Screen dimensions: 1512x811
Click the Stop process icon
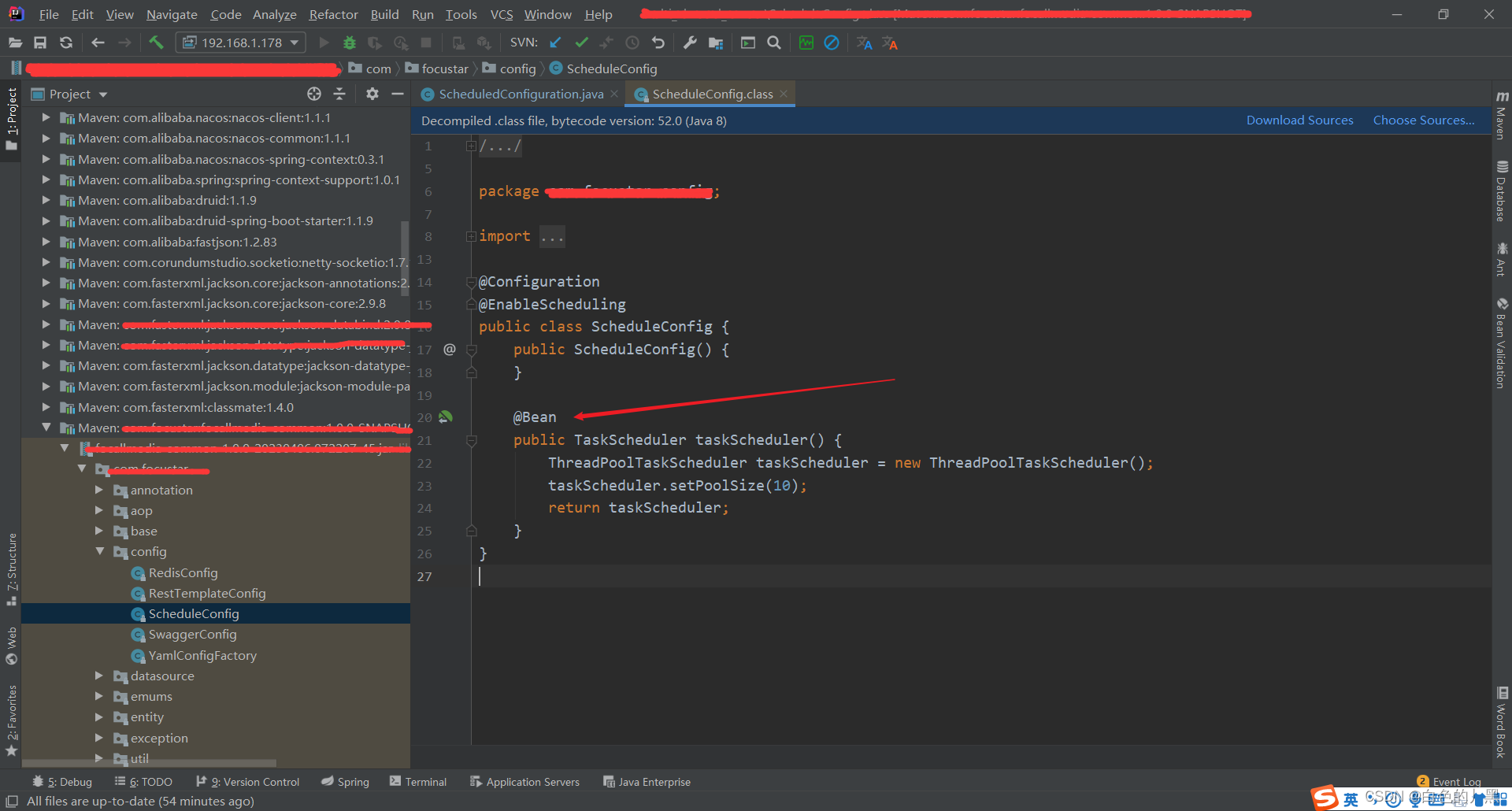coord(426,43)
